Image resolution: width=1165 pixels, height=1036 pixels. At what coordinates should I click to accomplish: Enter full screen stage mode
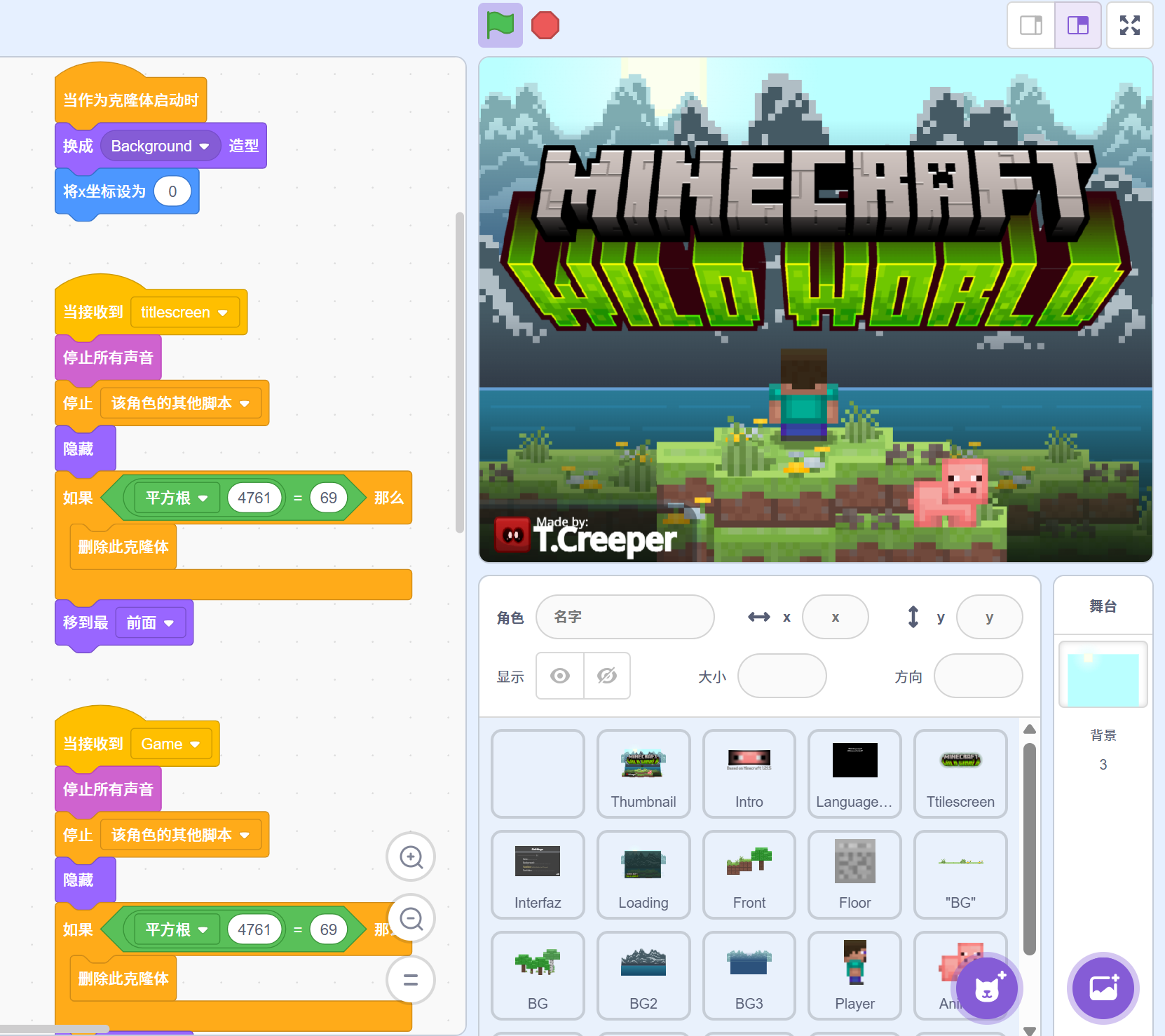(1129, 25)
